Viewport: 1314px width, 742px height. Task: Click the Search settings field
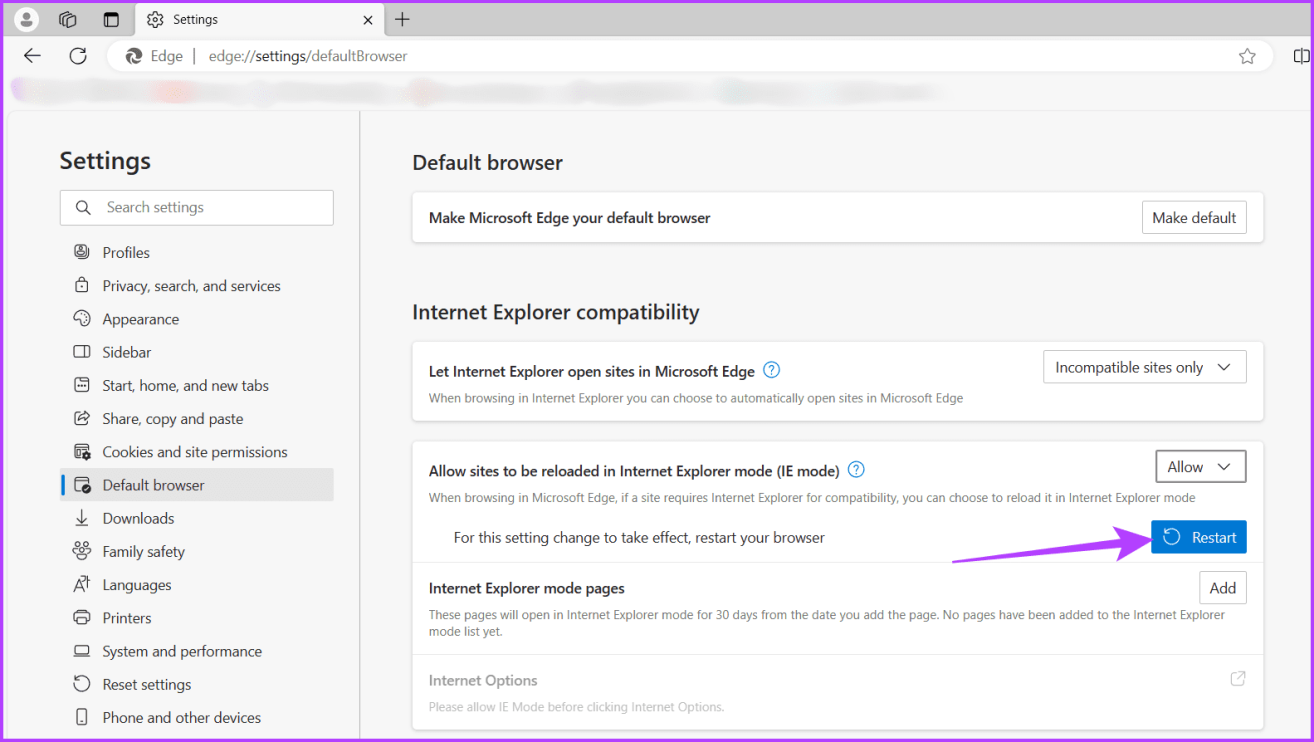[x=196, y=207]
